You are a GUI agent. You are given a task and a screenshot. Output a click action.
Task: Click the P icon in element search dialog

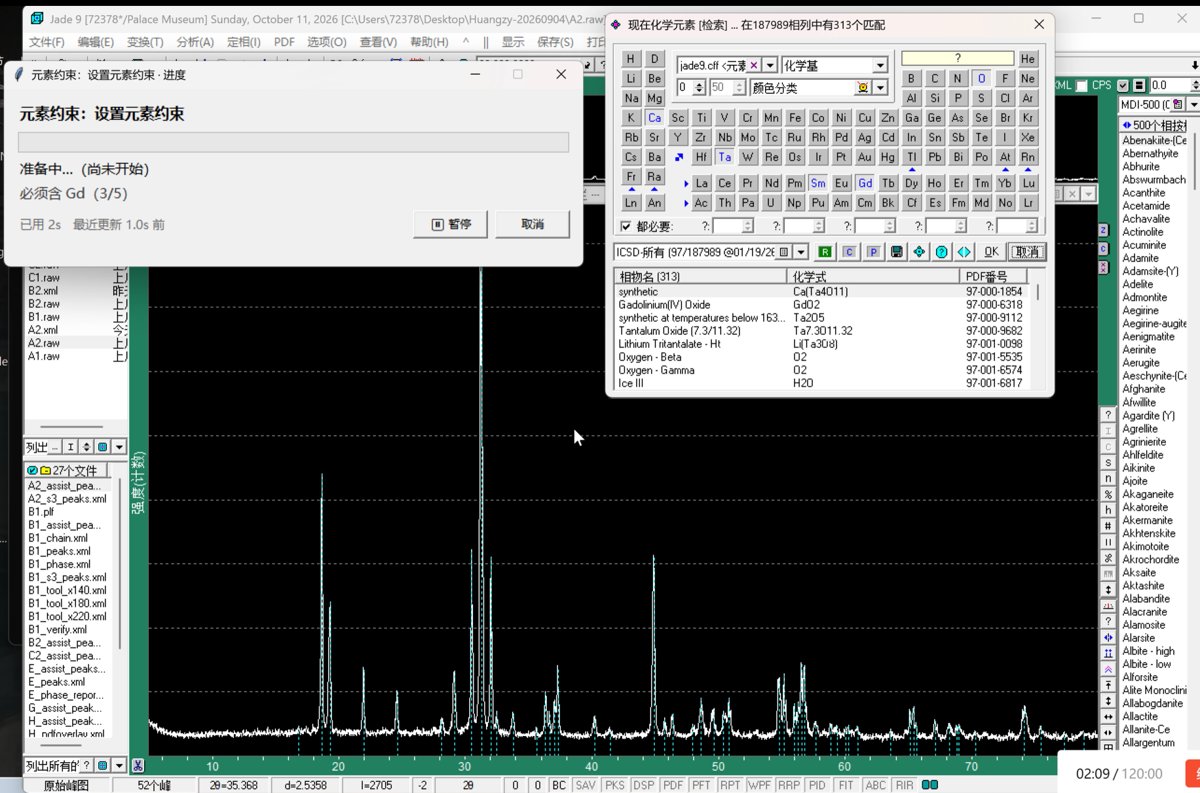(873, 252)
